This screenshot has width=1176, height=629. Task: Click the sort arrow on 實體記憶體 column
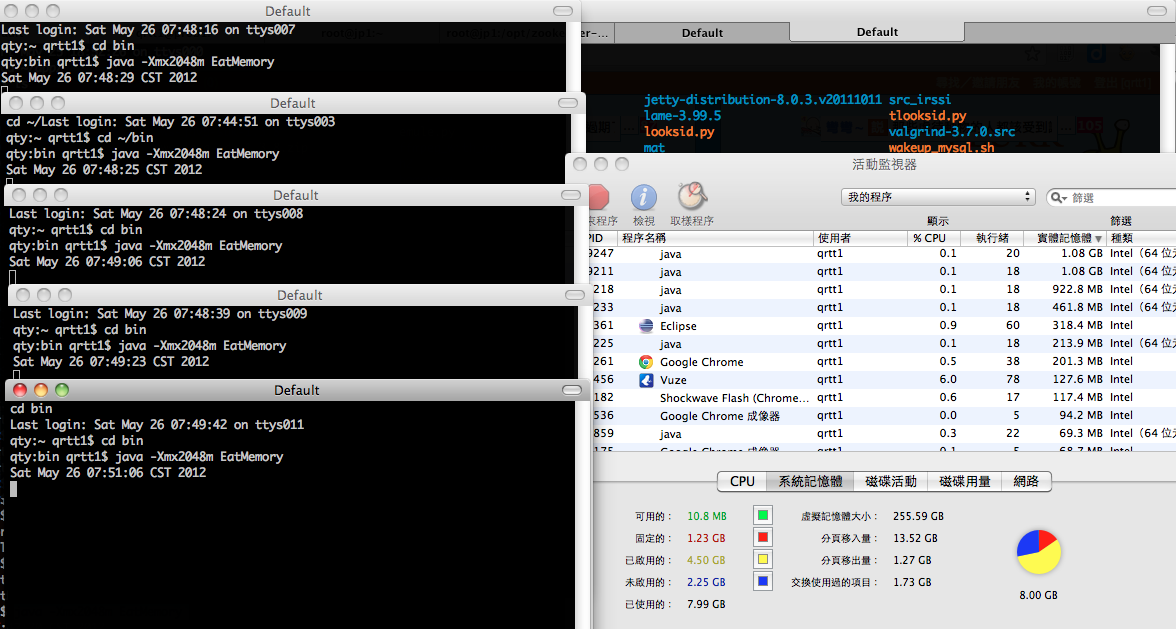click(x=1099, y=238)
